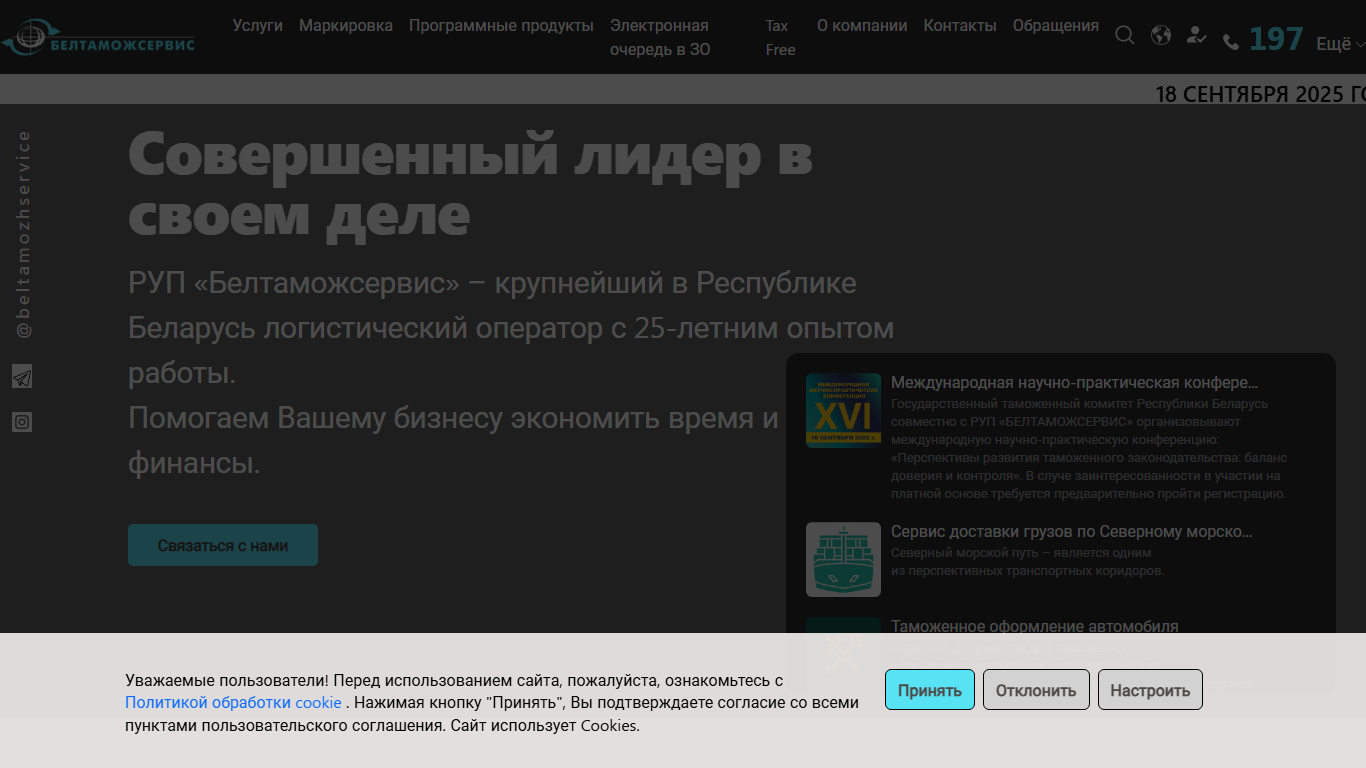Open the cargo ship news thumbnail
Viewport: 1366px width, 768px height.
(843, 559)
